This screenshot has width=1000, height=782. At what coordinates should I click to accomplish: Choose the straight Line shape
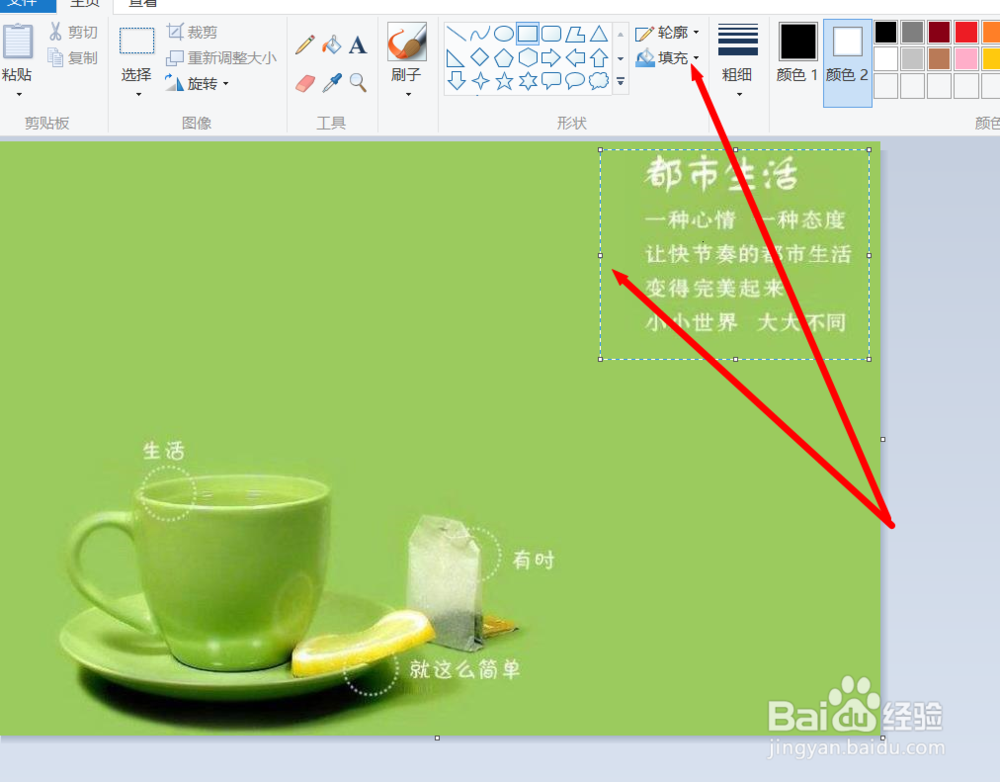(455, 32)
